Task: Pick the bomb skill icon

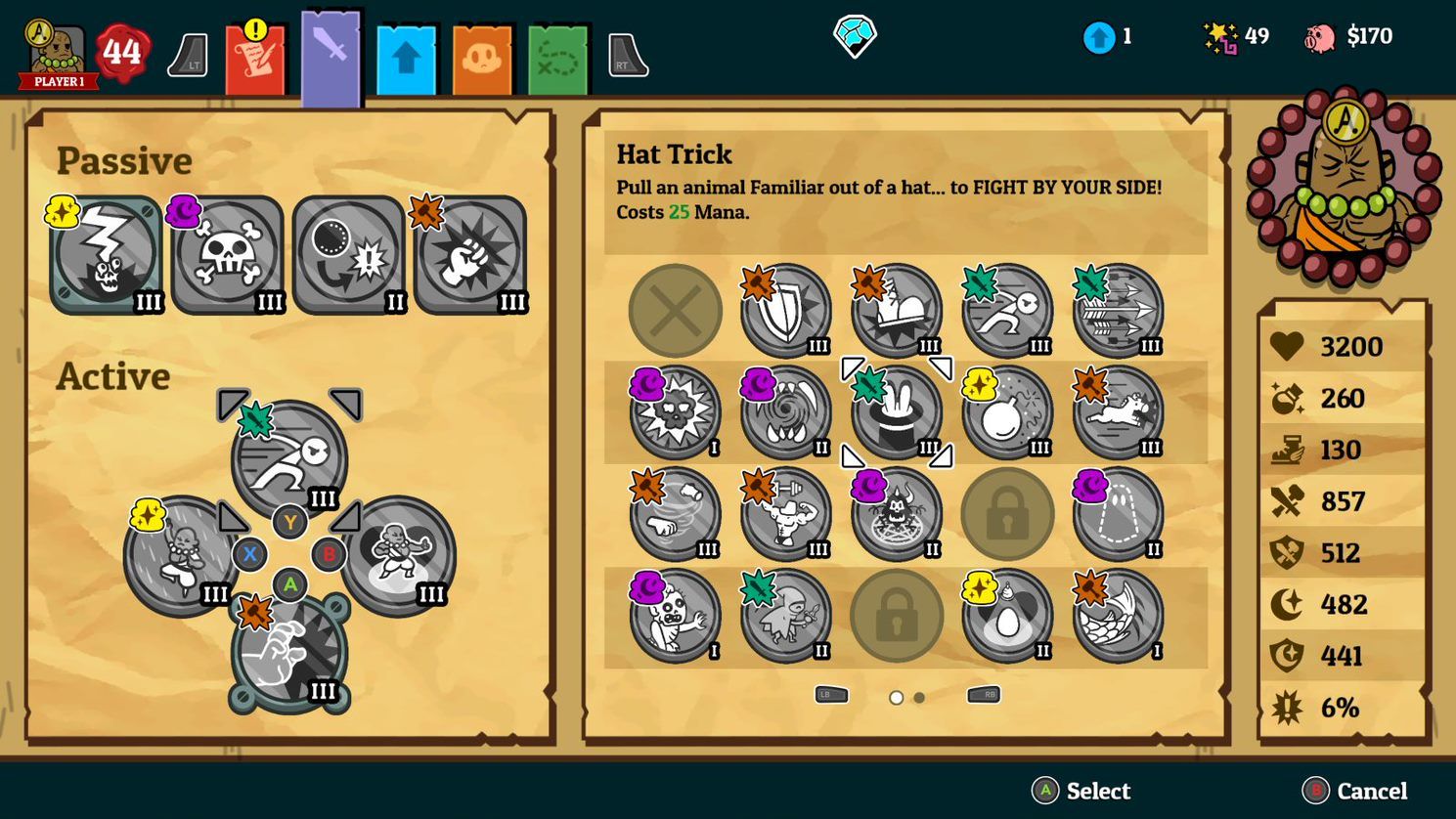Action: click(1007, 412)
